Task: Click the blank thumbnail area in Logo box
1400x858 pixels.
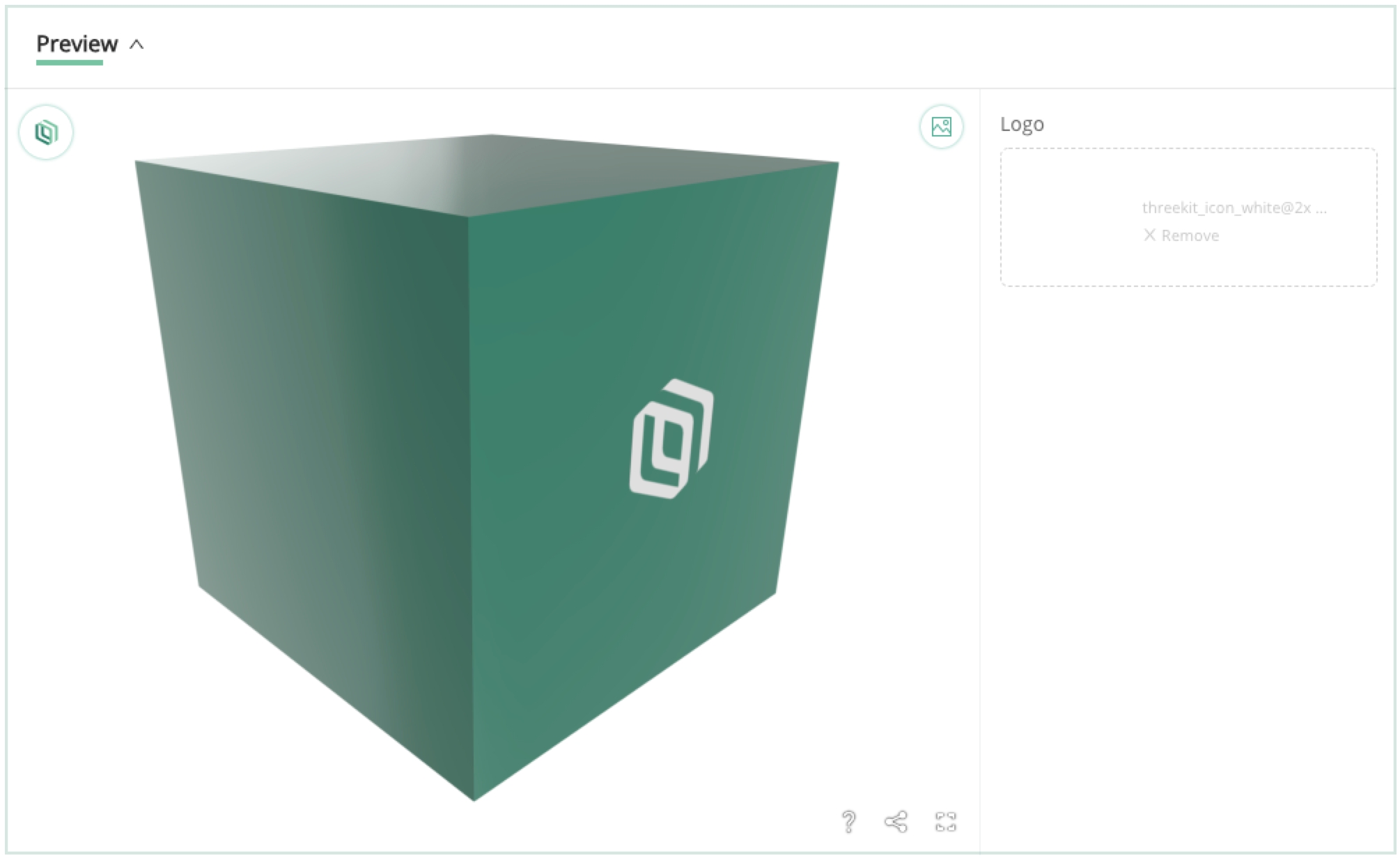Action: pyautogui.click(x=1069, y=217)
